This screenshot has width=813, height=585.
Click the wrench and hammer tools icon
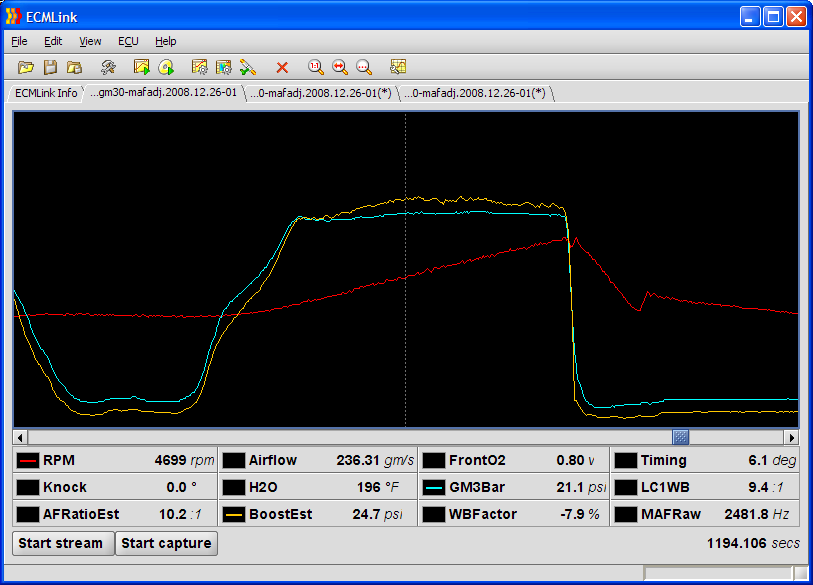[x=108, y=67]
